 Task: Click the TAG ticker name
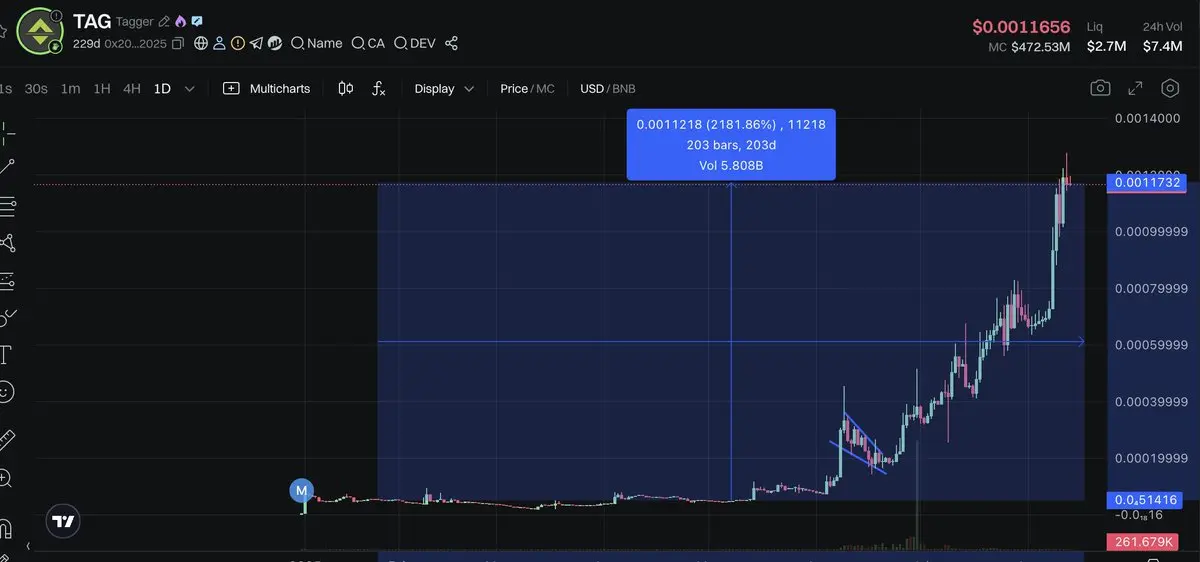[92, 21]
